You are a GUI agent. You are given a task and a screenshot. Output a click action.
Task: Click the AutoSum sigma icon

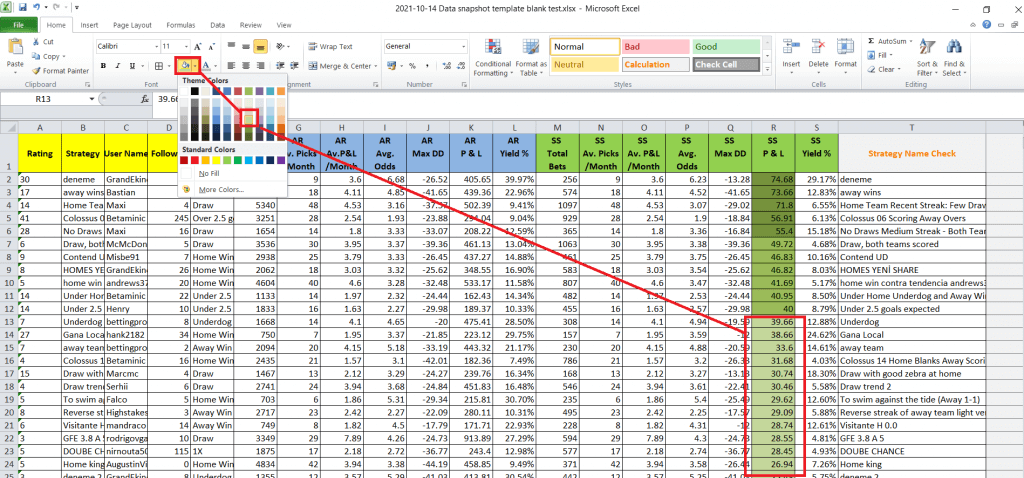coord(871,41)
